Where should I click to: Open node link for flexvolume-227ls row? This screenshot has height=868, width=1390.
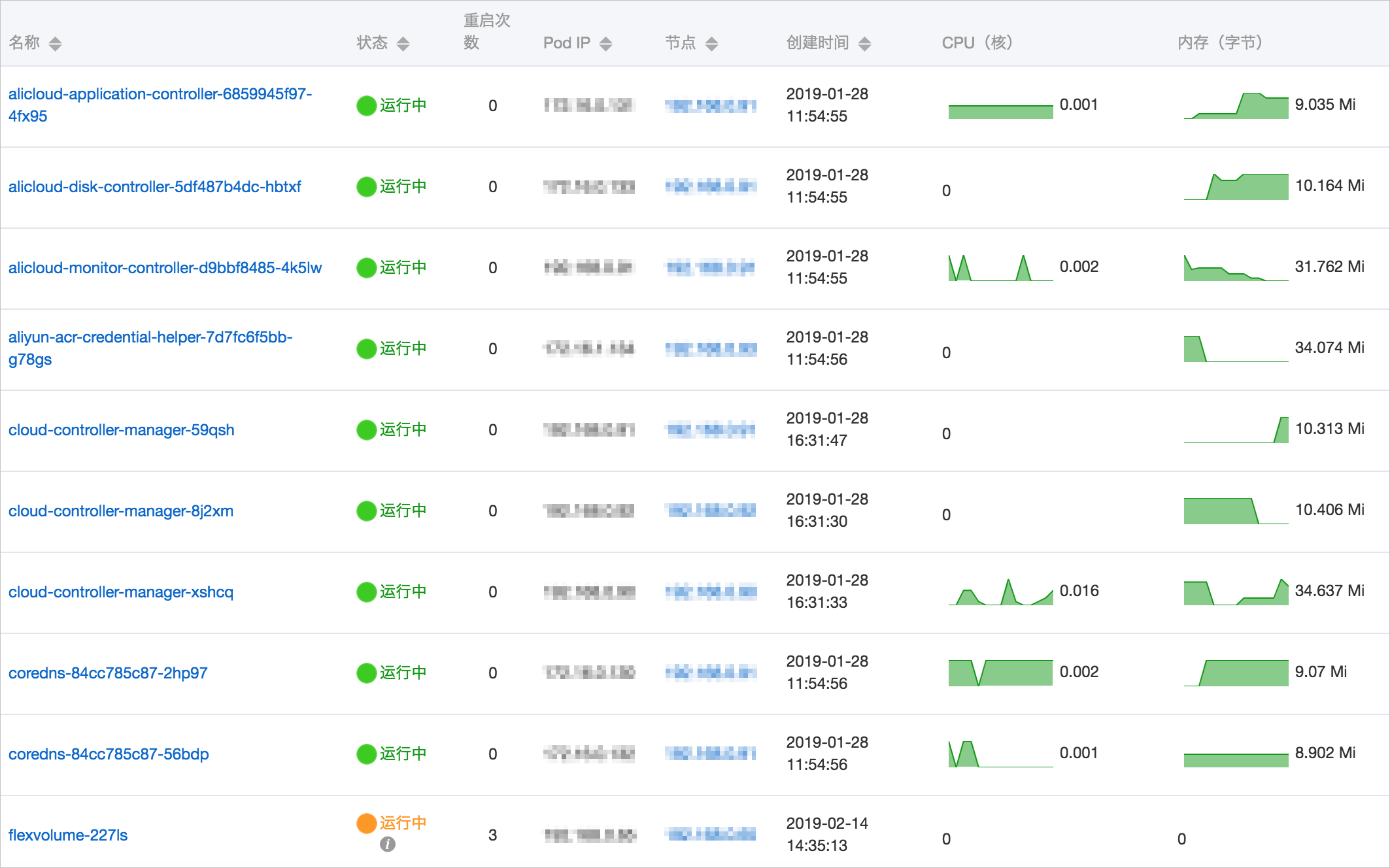tap(711, 833)
